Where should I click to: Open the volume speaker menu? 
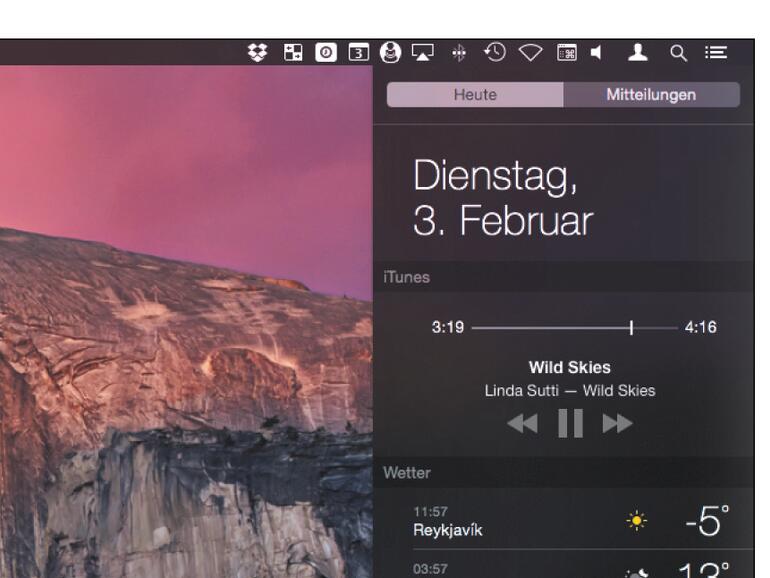[x=596, y=53]
